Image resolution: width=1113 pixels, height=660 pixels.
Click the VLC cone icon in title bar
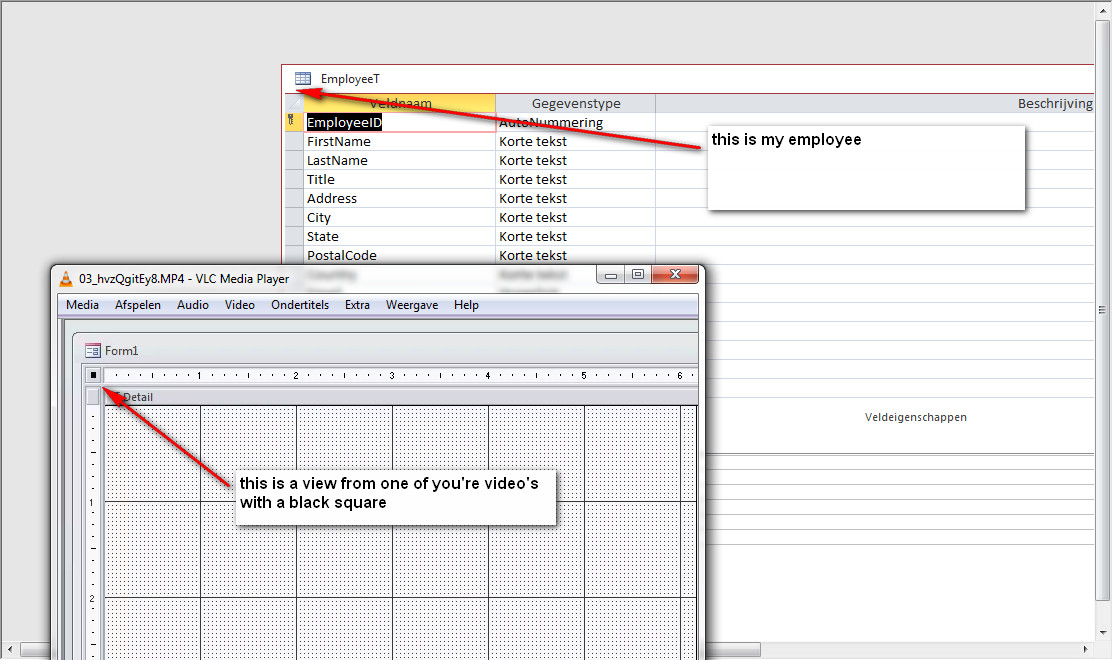point(66,279)
